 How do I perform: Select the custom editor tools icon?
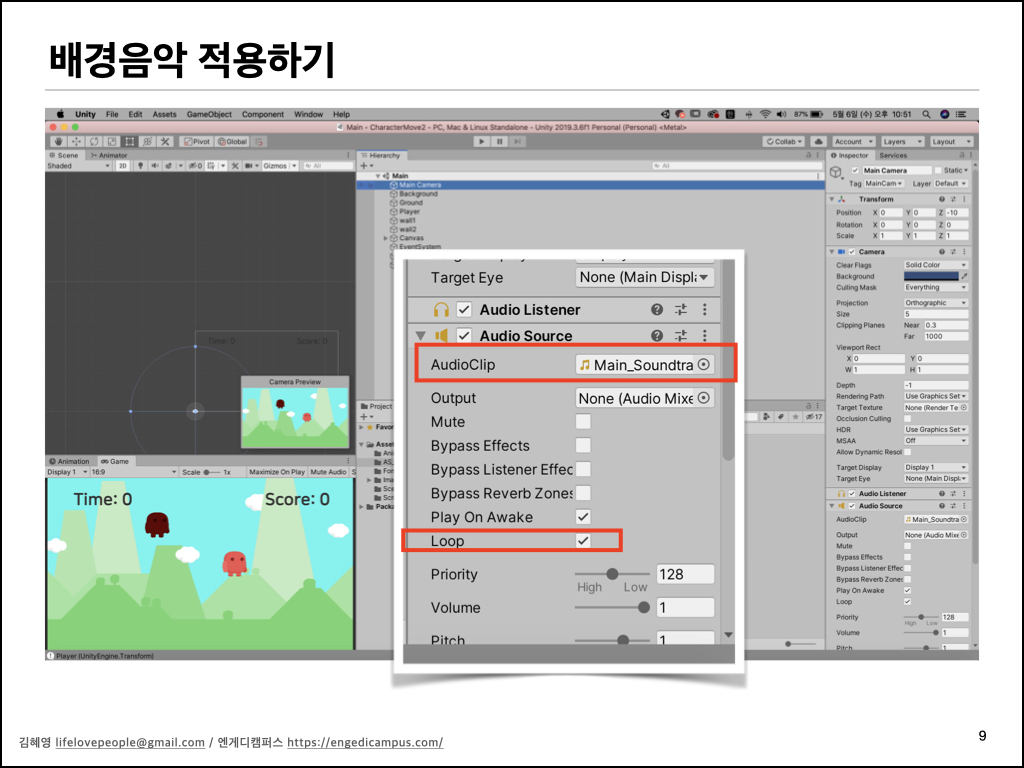point(165,142)
